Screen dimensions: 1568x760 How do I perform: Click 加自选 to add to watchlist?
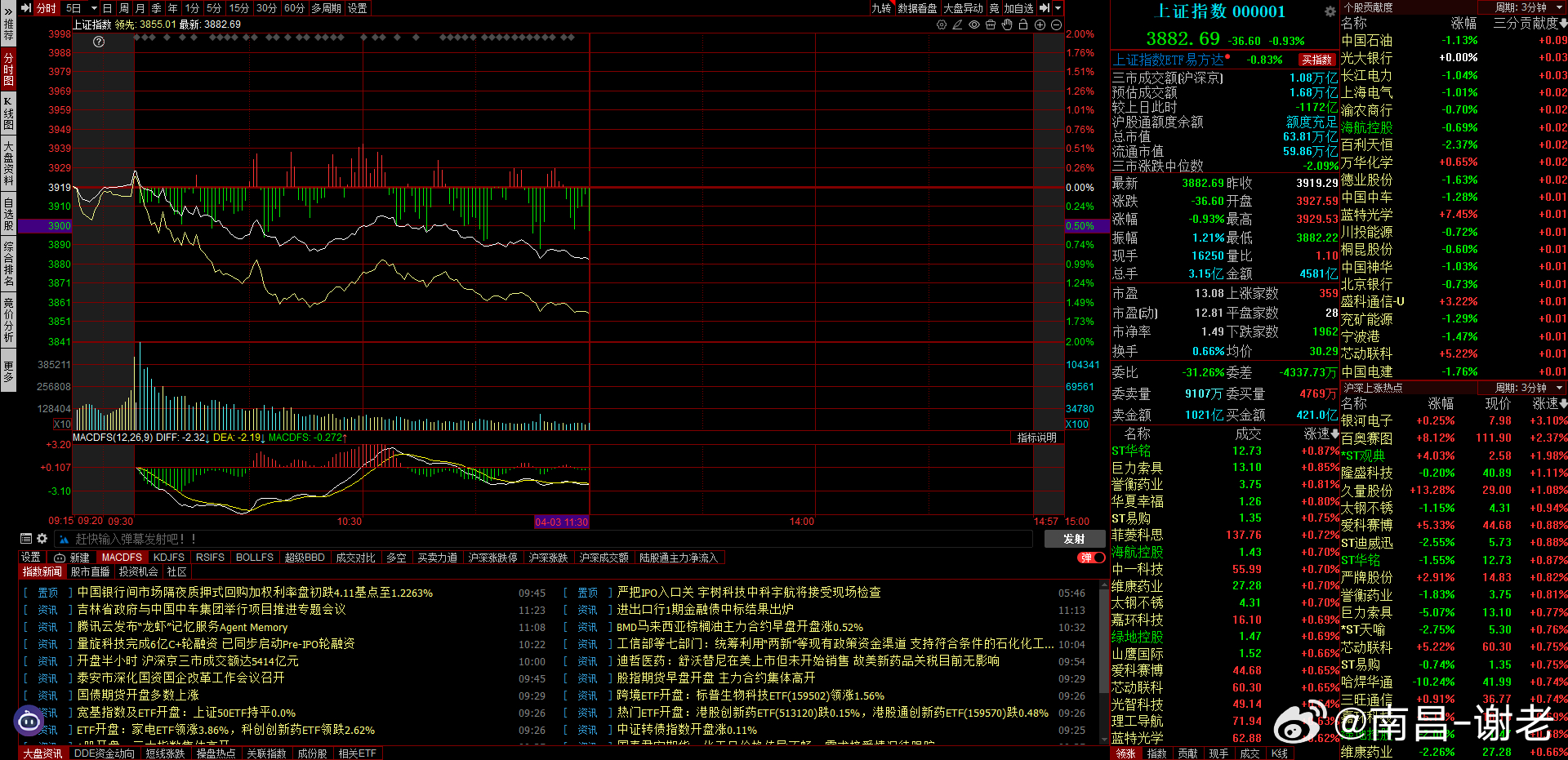[1019, 8]
